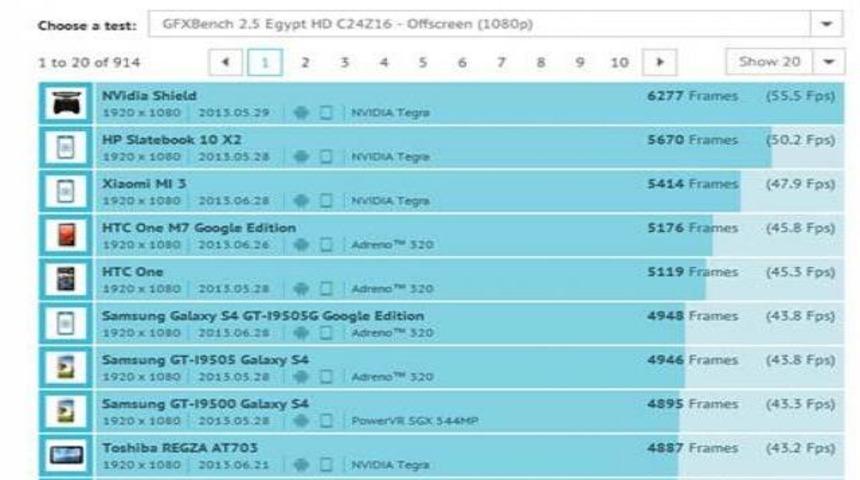Open the HTC One M7 Google Edition thumbnail
Image resolution: width=860 pixels, height=480 pixels.
tap(66, 235)
